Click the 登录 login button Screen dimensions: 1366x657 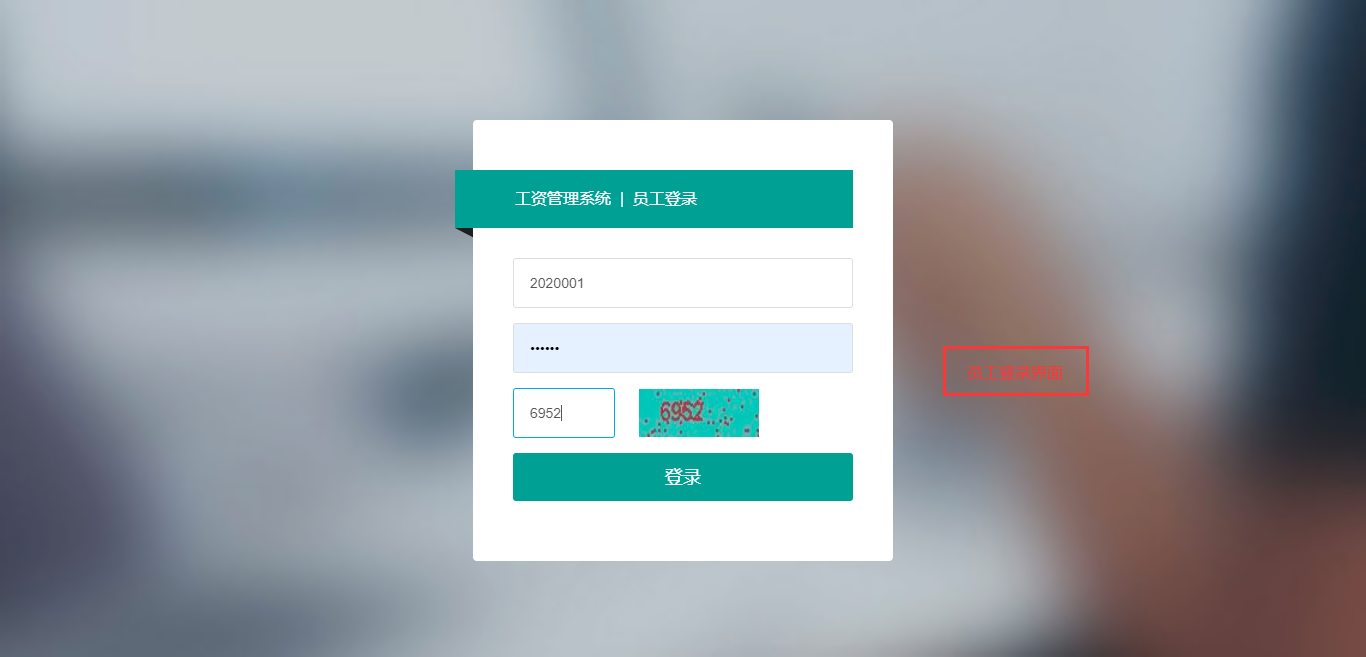pos(683,477)
